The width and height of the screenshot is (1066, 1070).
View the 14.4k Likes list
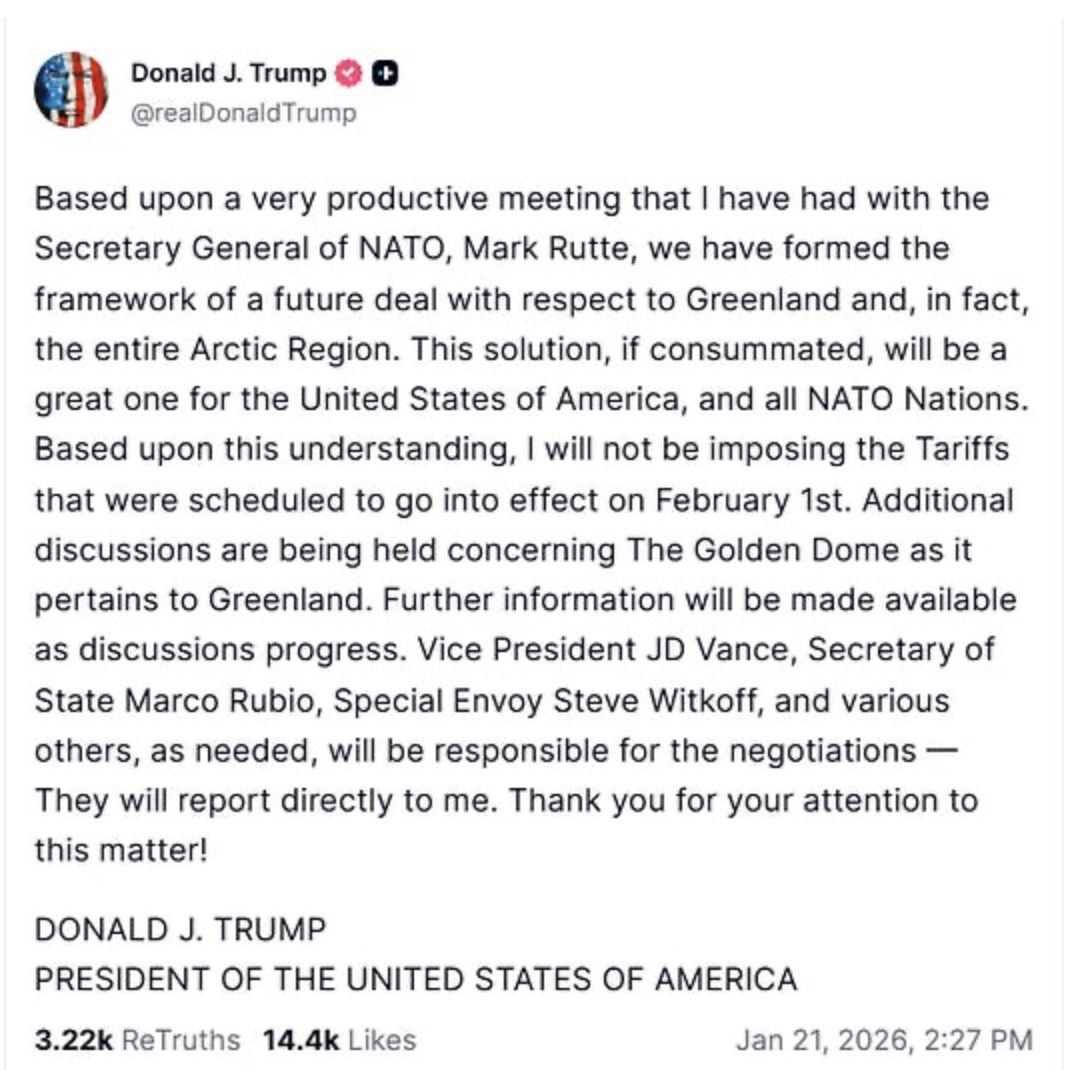pos(339,1039)
